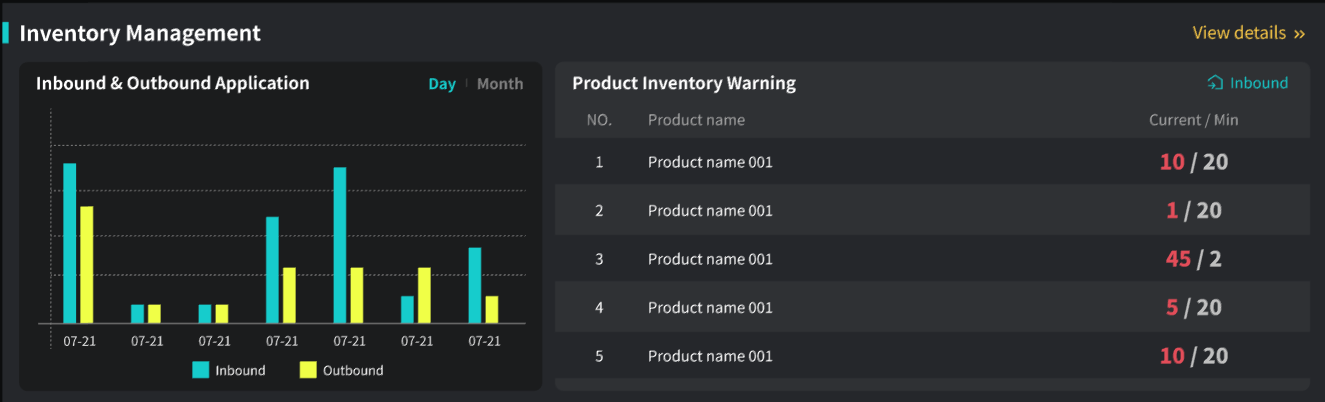Click the Product Inventory Warning heading

(x=684, y=83)
